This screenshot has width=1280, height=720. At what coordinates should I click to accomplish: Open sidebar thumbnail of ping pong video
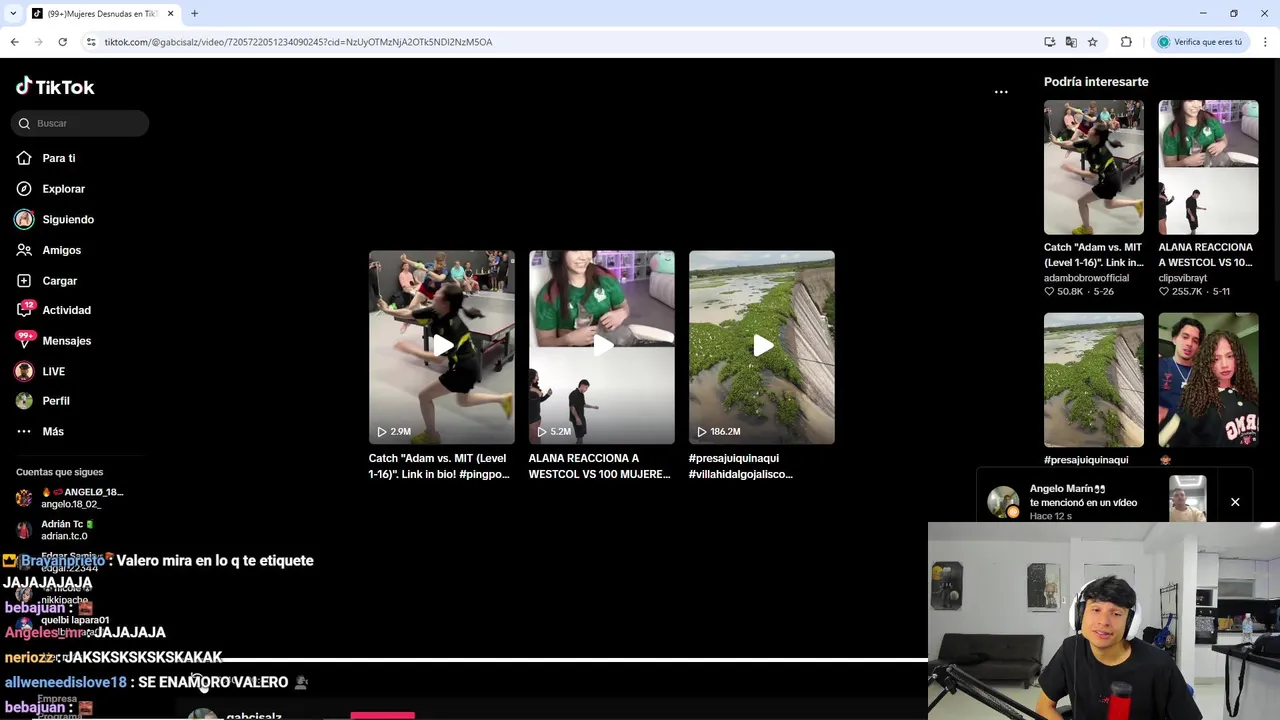1094,167
